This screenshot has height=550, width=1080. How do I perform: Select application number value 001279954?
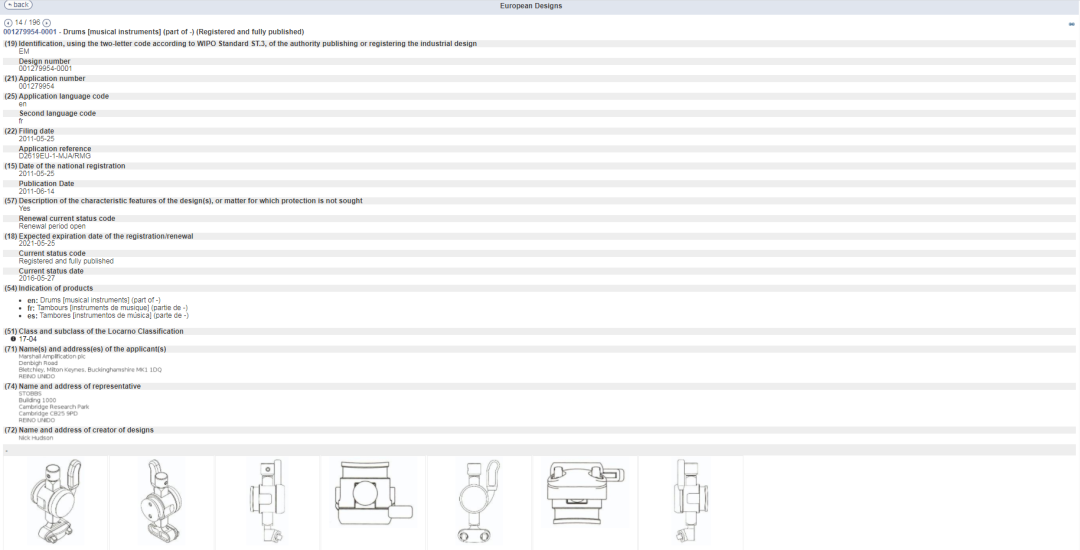[37, 87]
